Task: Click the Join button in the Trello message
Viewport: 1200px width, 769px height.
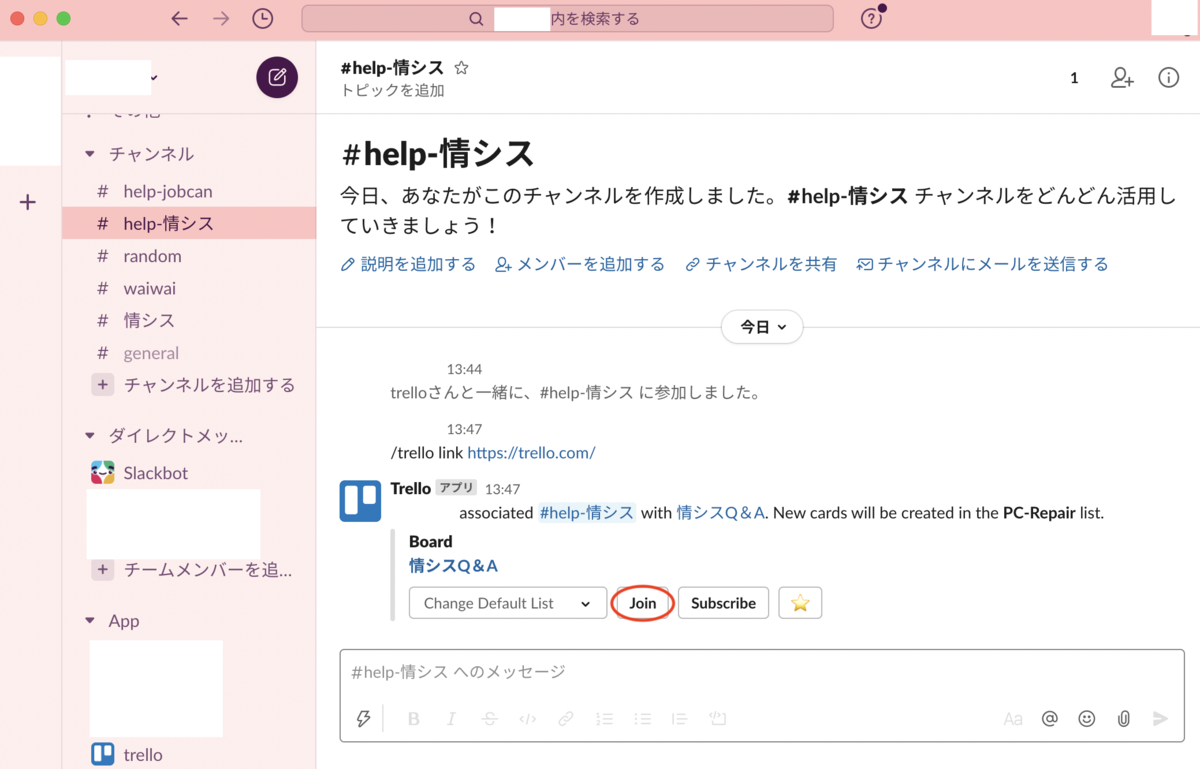Action: tap(641, 603)
